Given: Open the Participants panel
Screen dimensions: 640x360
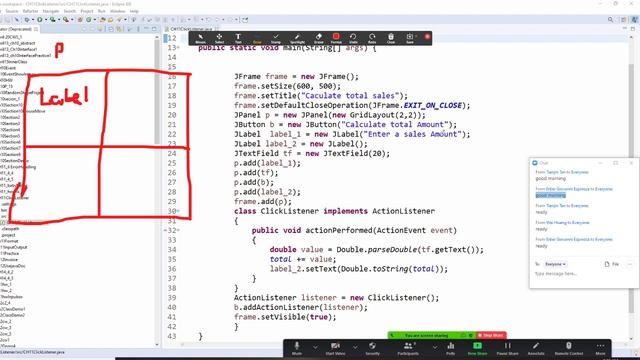Looking at the screenshot, I should point(408,348).
